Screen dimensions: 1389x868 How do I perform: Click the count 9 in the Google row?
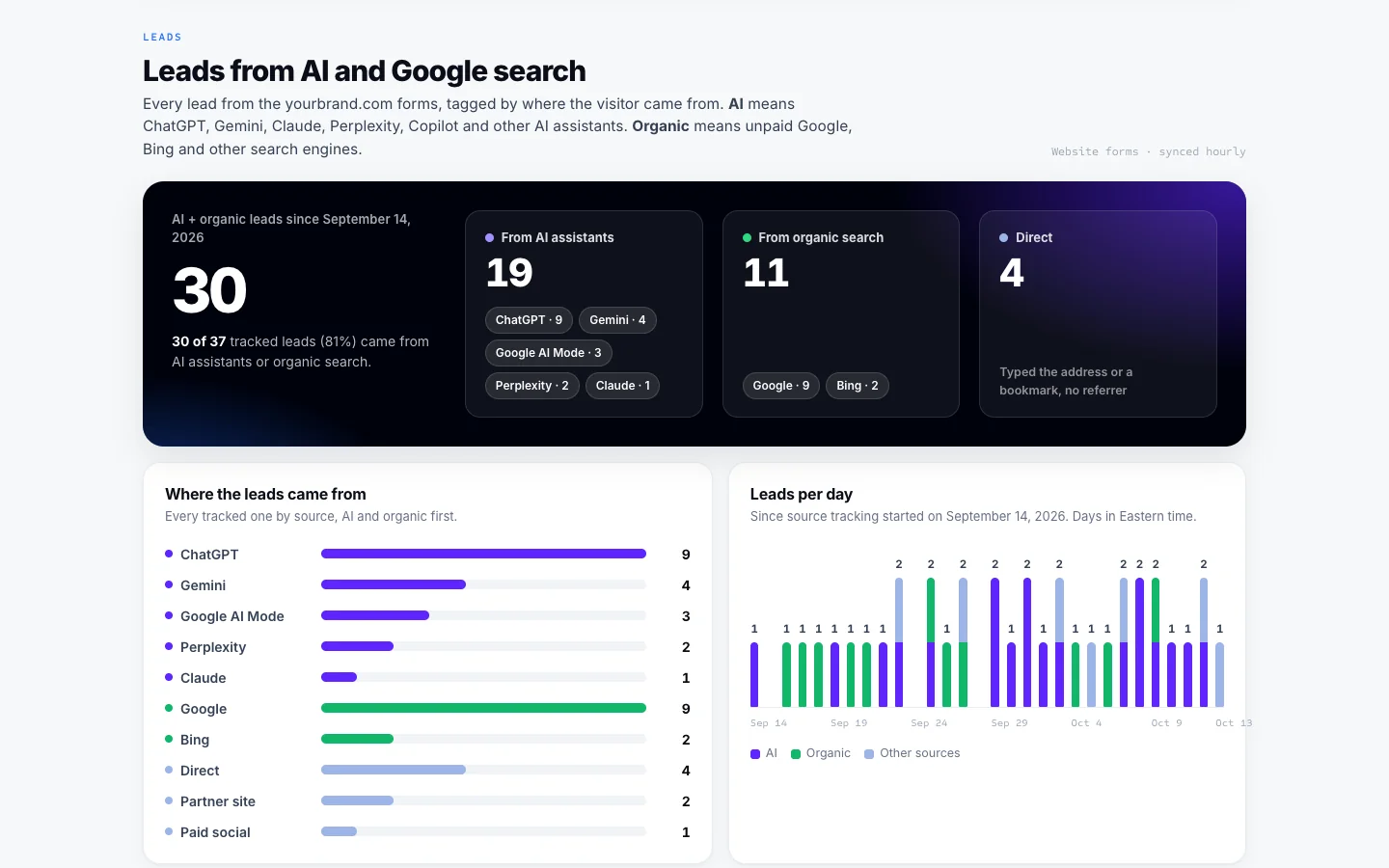(x=686, y=709)
